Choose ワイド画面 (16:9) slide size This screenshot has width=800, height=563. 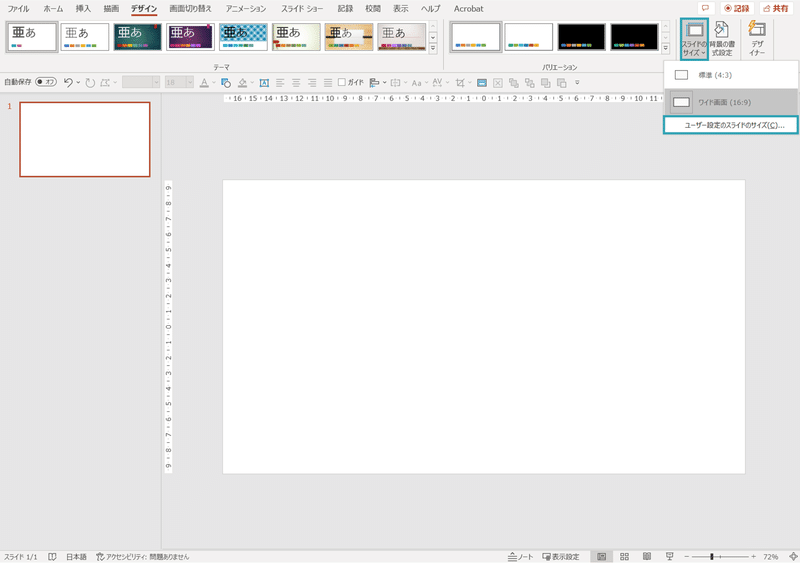(731, 102)
